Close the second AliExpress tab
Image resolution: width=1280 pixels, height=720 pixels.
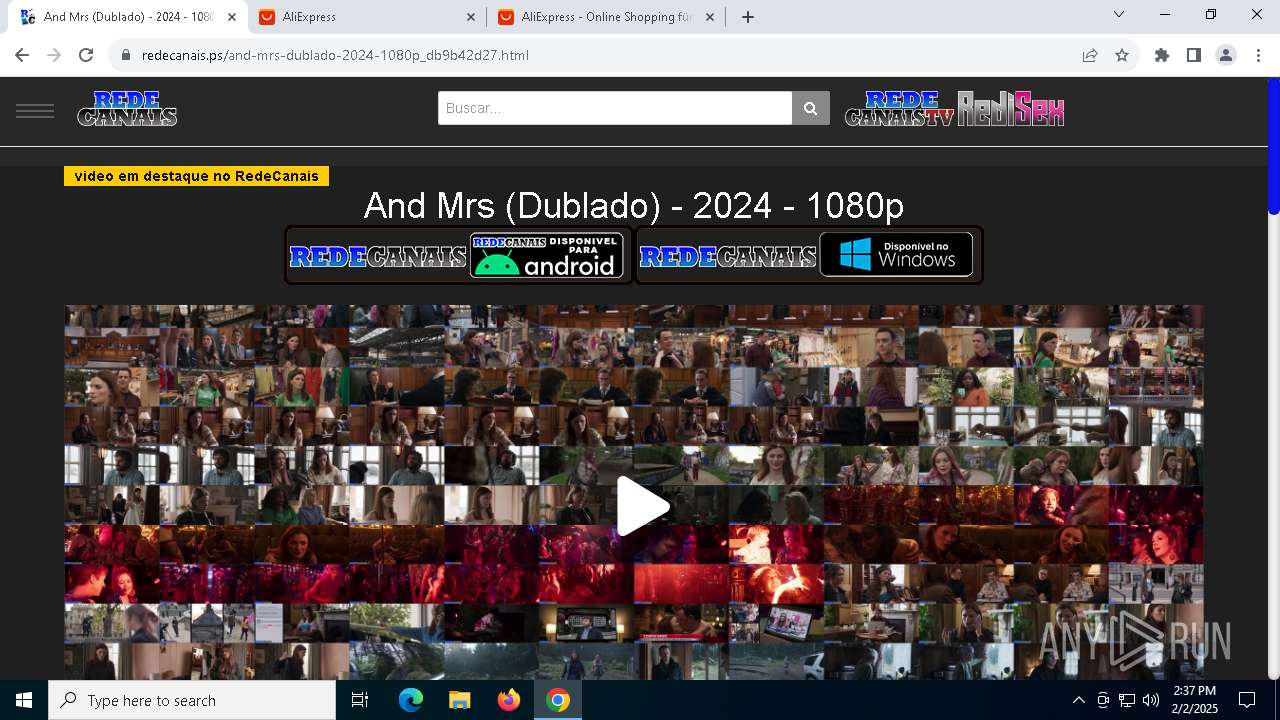(472, 17)
